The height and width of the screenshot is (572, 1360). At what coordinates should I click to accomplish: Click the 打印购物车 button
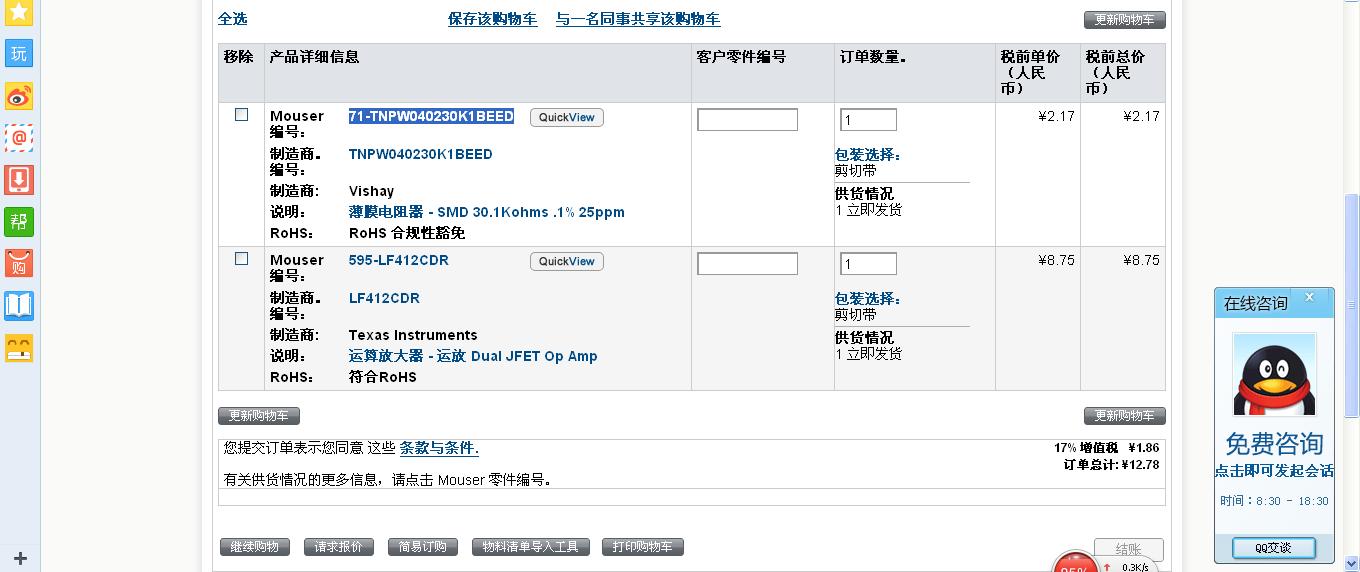643,547
